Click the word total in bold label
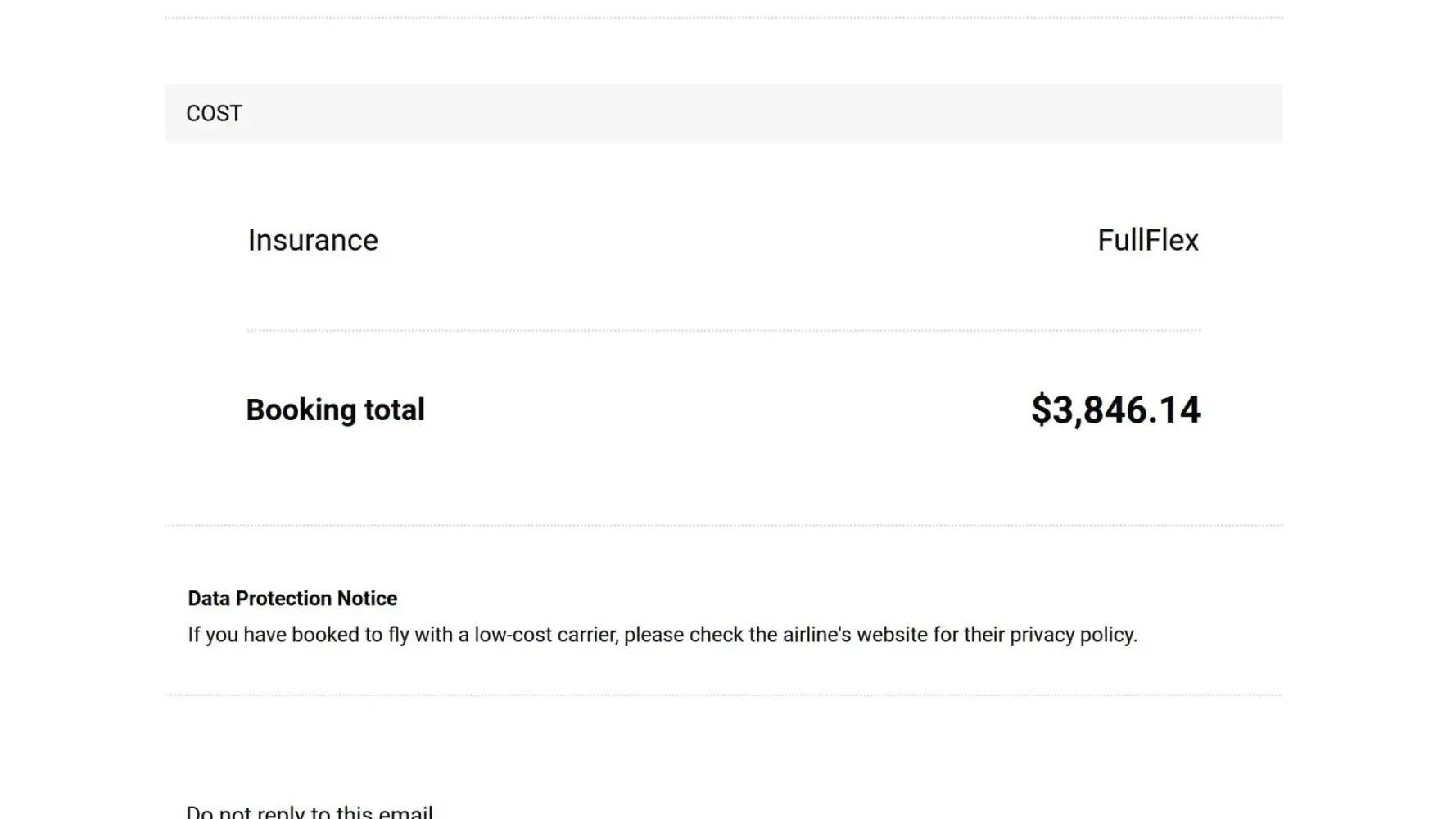 click(394, 409)
